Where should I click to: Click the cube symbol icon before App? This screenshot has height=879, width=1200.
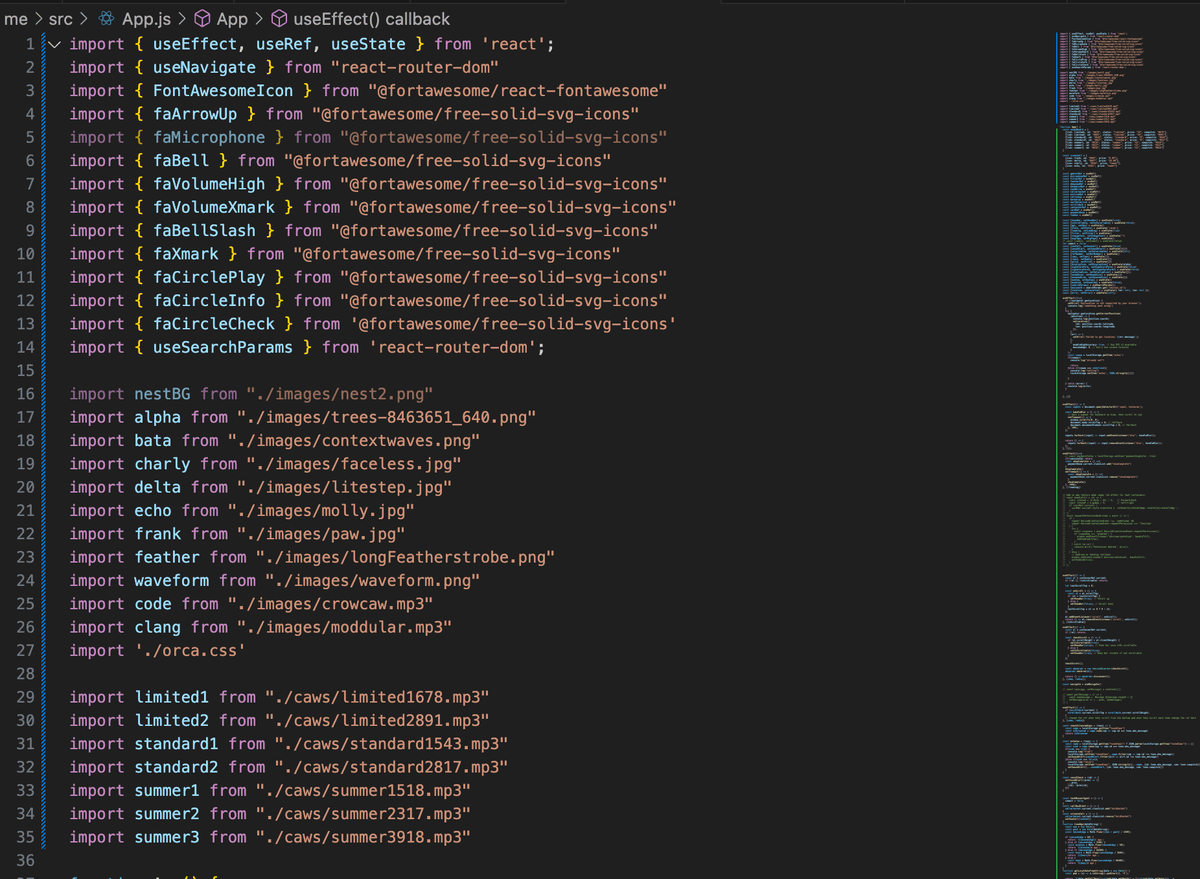click(202, 19)
